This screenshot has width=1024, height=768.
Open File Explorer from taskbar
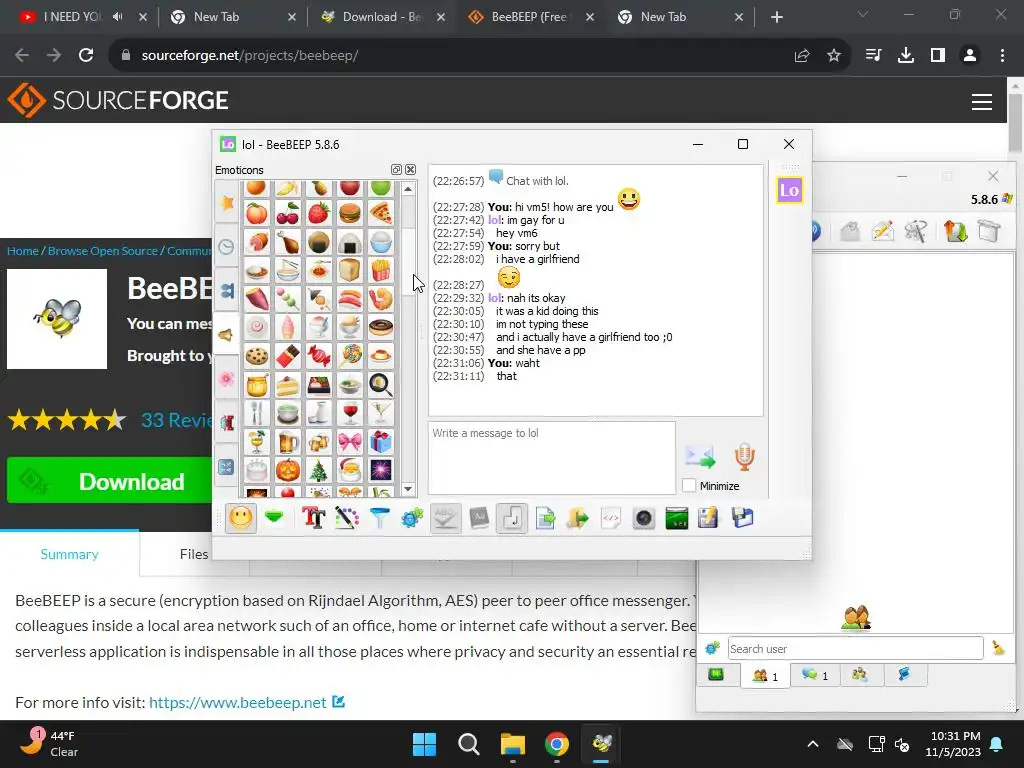pos(513,744)
